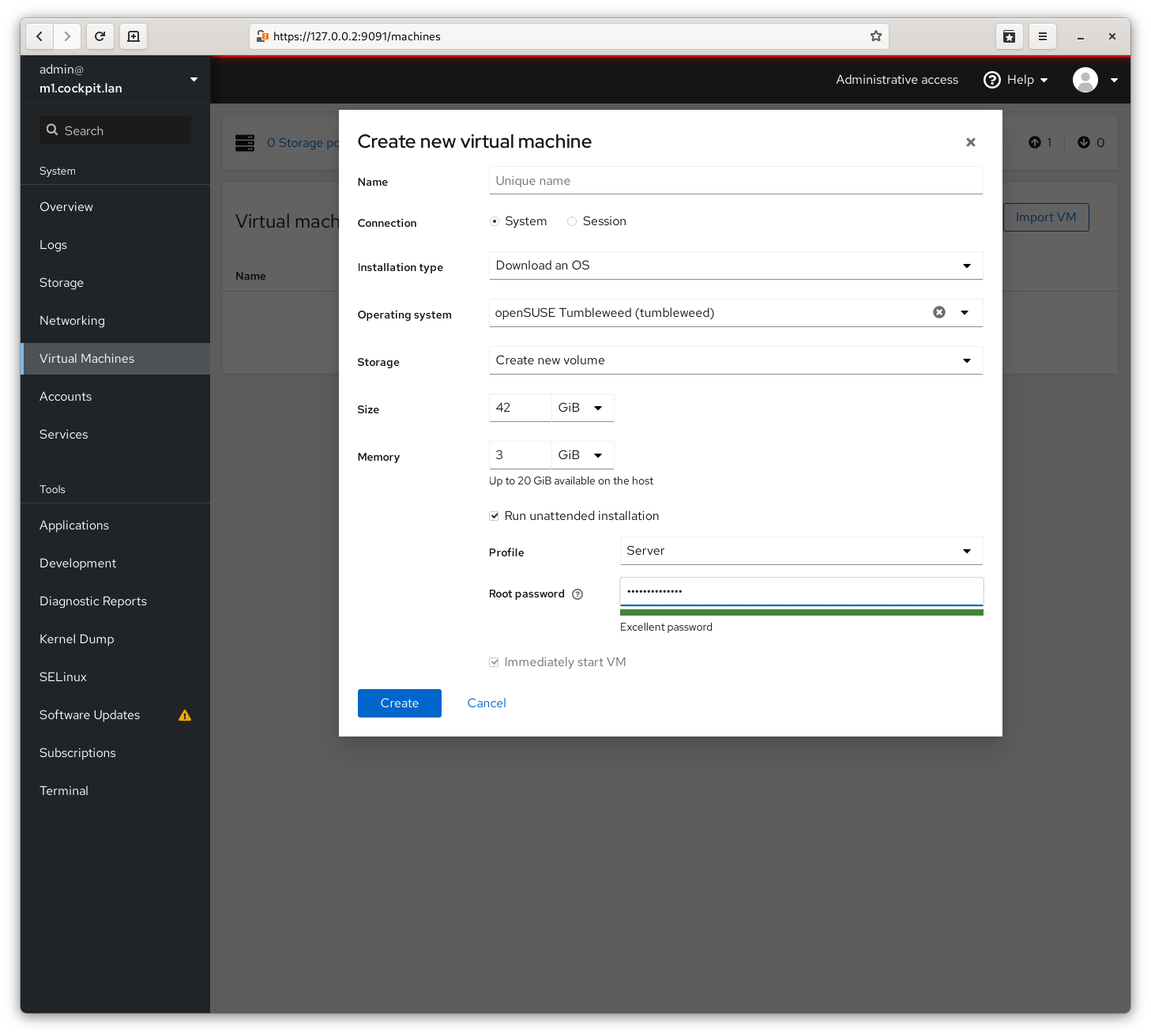
Task: Select the System connection radio button
Action: click(495, 221)
